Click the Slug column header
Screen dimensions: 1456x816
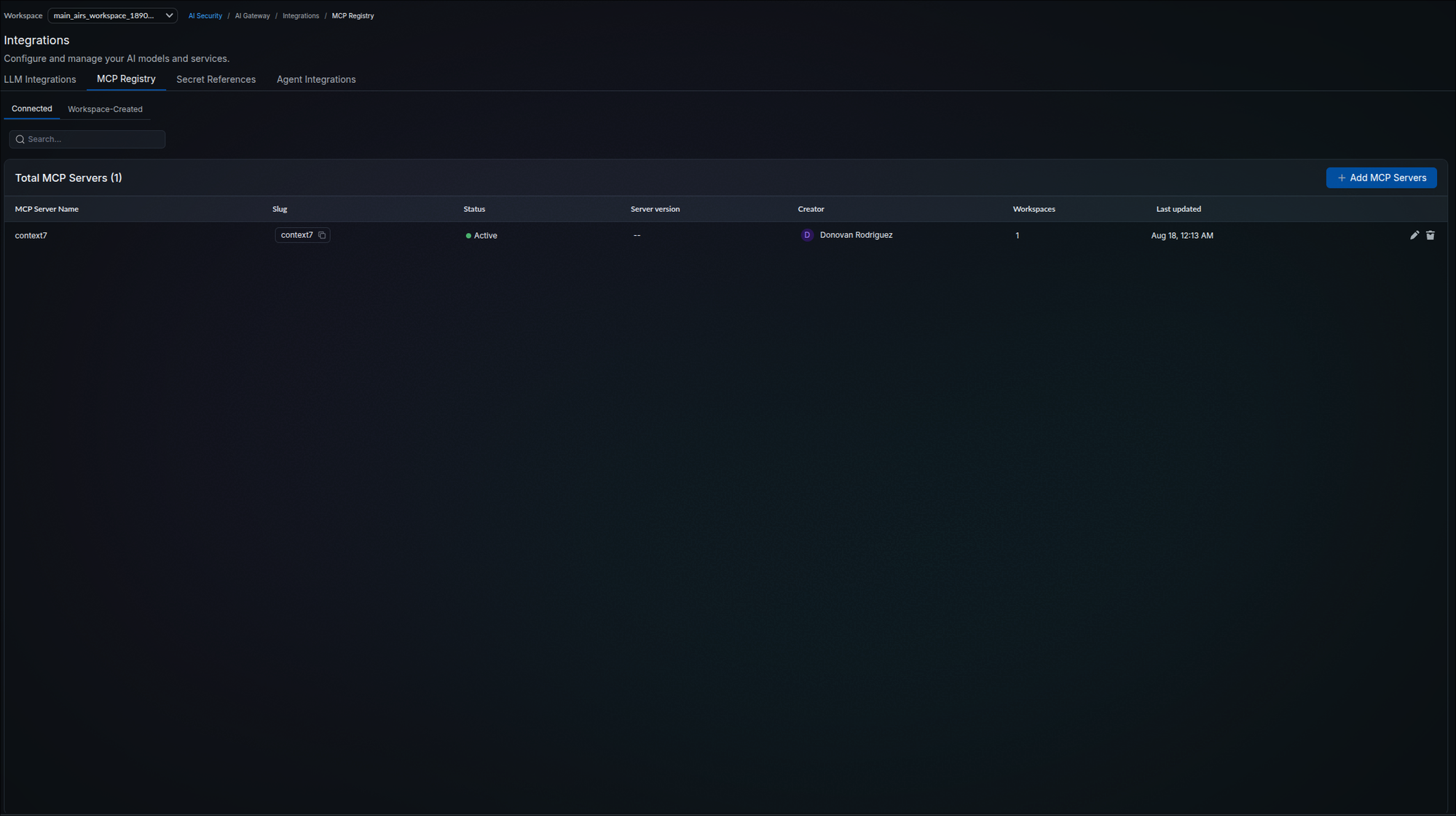280,209
